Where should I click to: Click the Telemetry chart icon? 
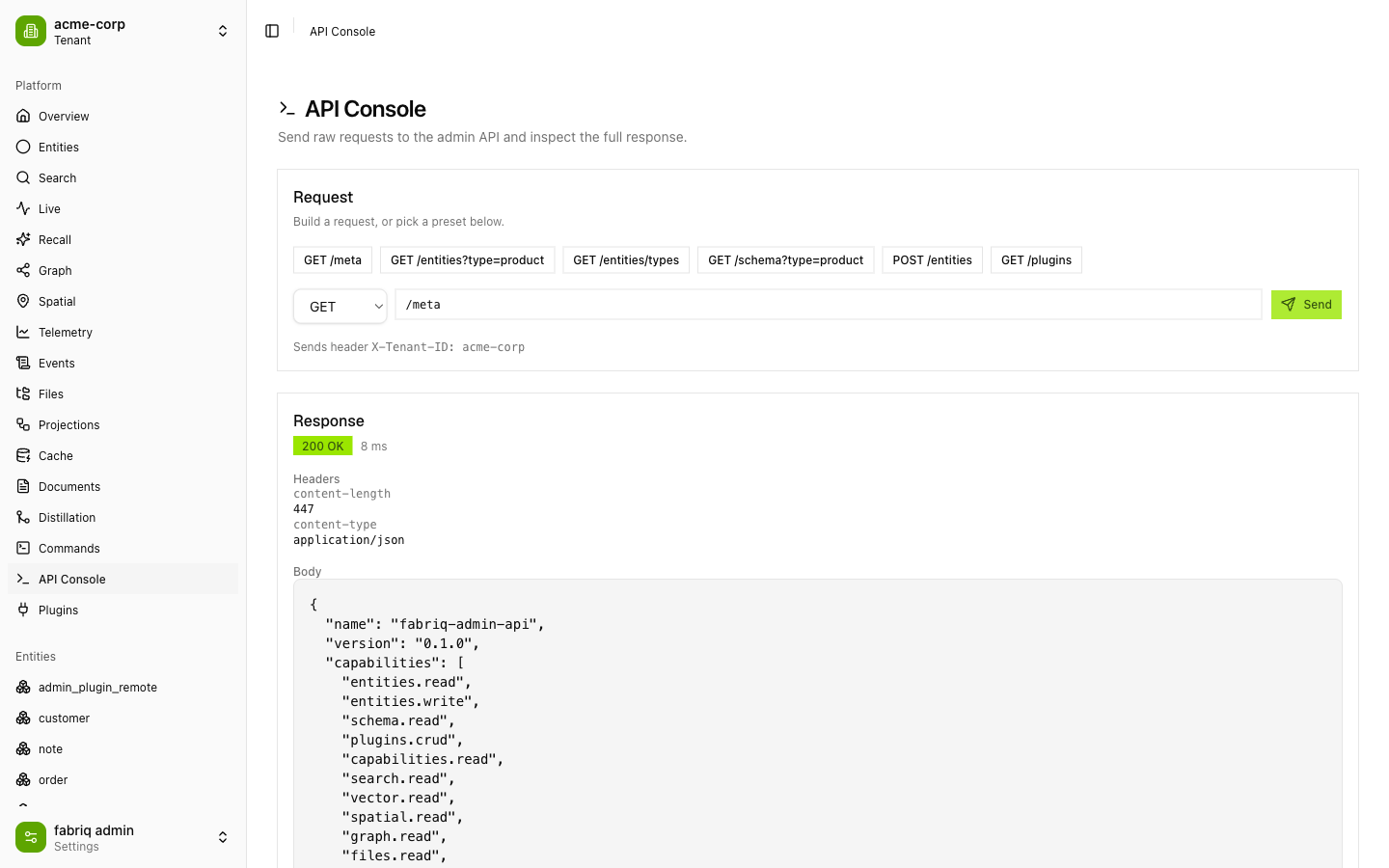pos(23,332)
